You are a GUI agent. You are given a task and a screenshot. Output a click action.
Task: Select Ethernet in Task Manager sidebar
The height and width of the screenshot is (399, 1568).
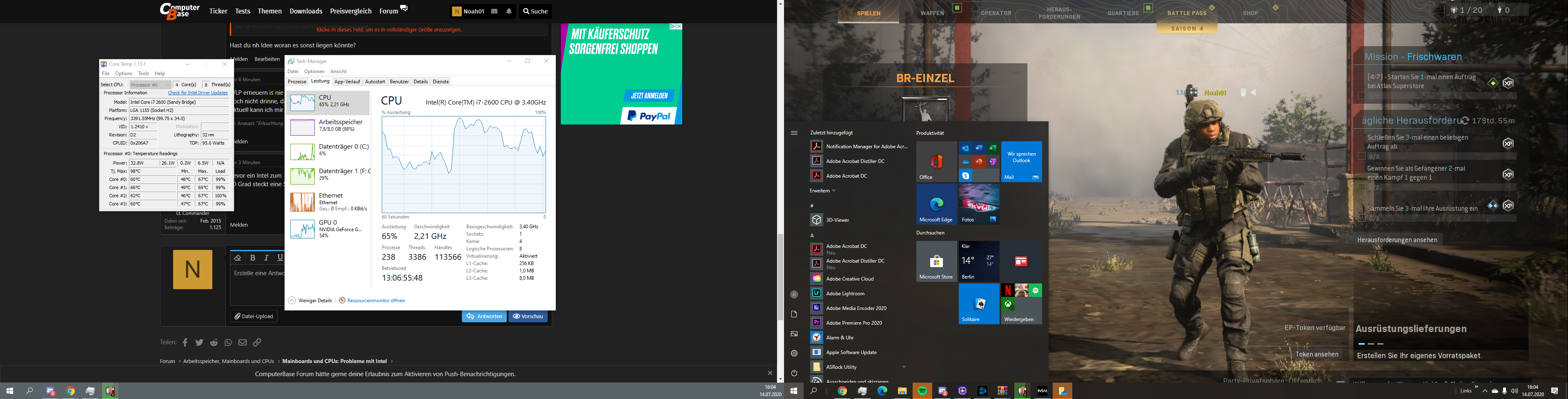(x=328, y=202)
